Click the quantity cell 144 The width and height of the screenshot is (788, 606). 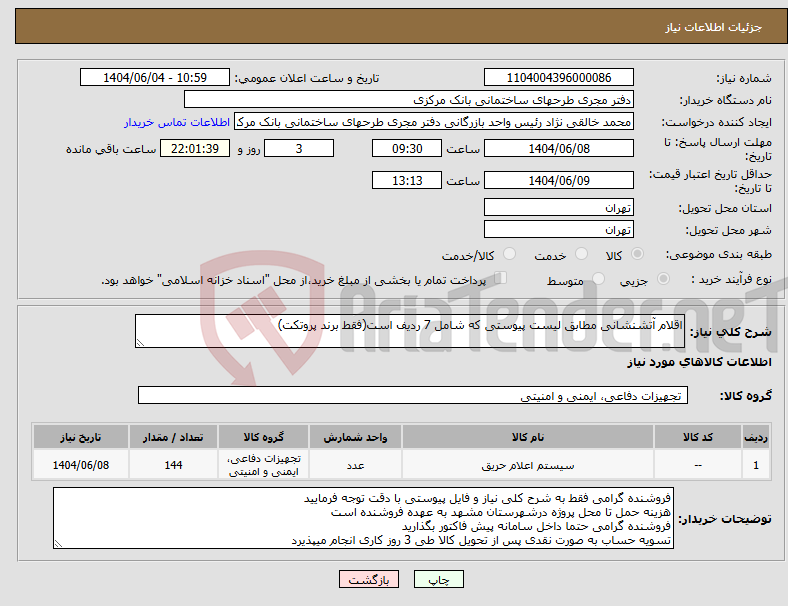tap(173, 465)
